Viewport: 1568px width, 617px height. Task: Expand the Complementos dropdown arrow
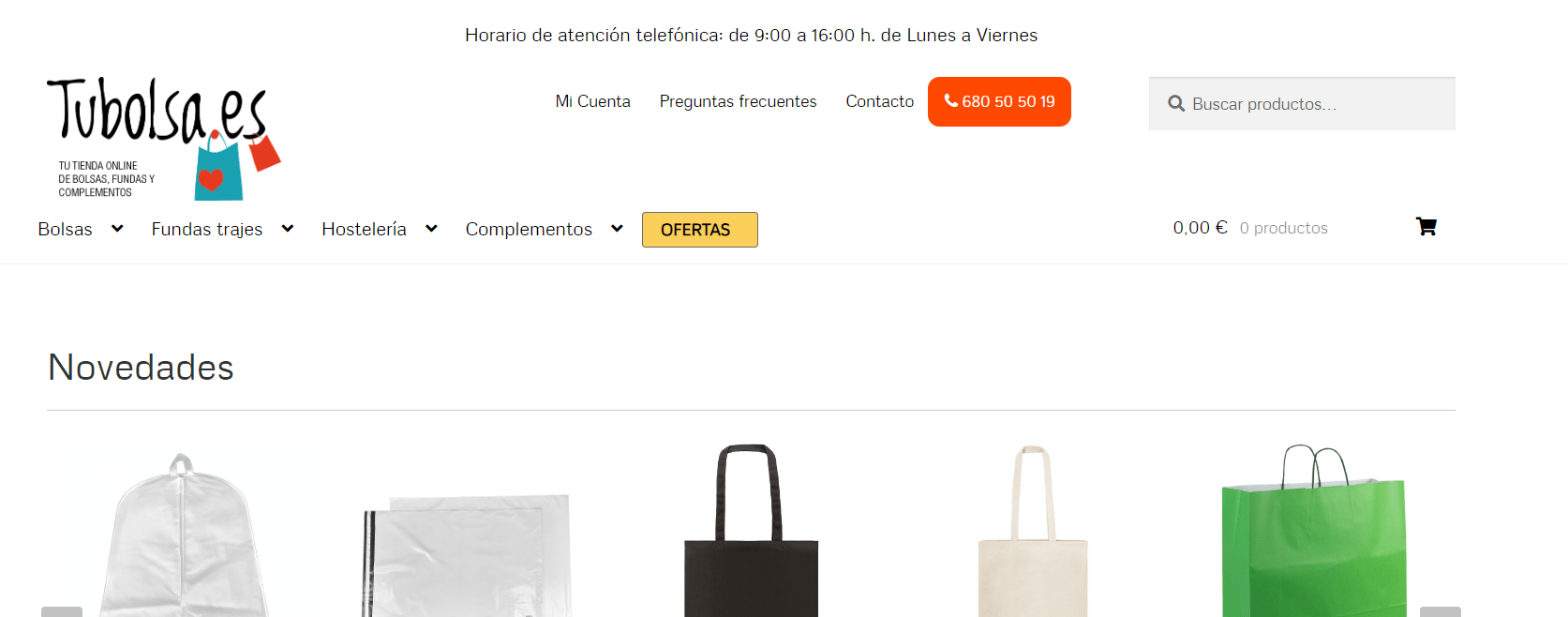[617, 228]
